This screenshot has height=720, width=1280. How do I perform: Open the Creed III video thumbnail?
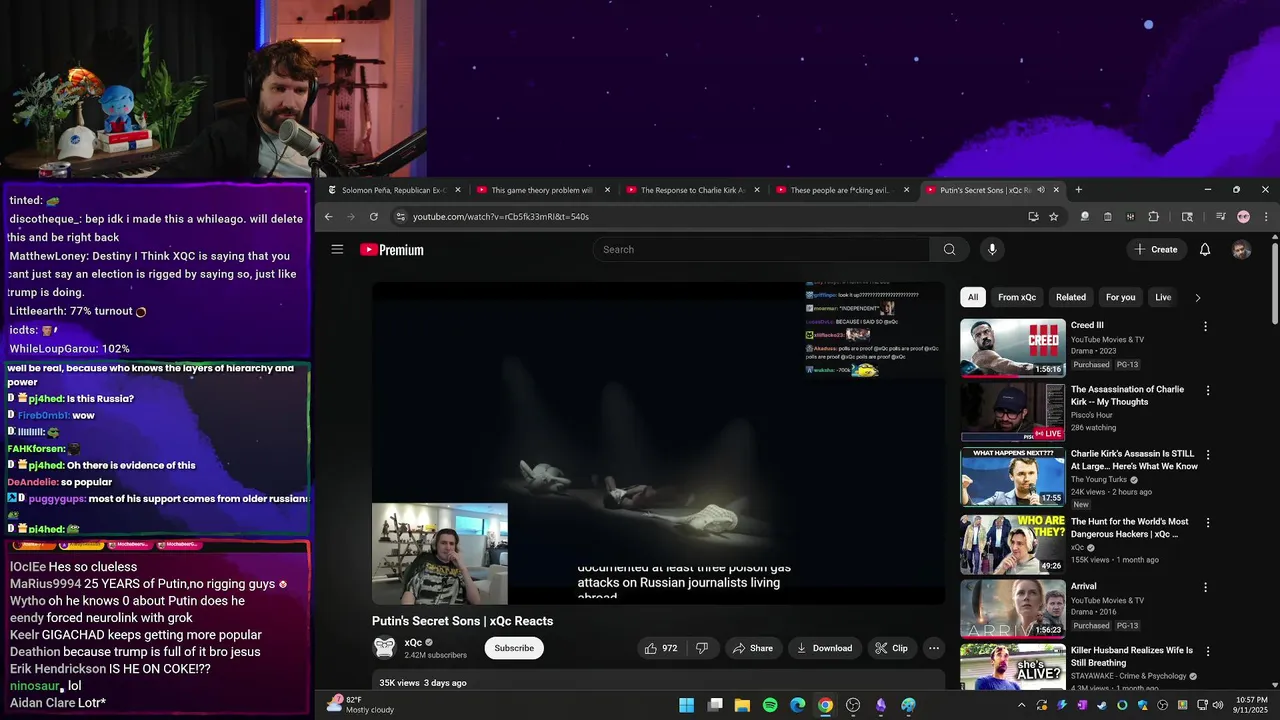point(1013,347)
